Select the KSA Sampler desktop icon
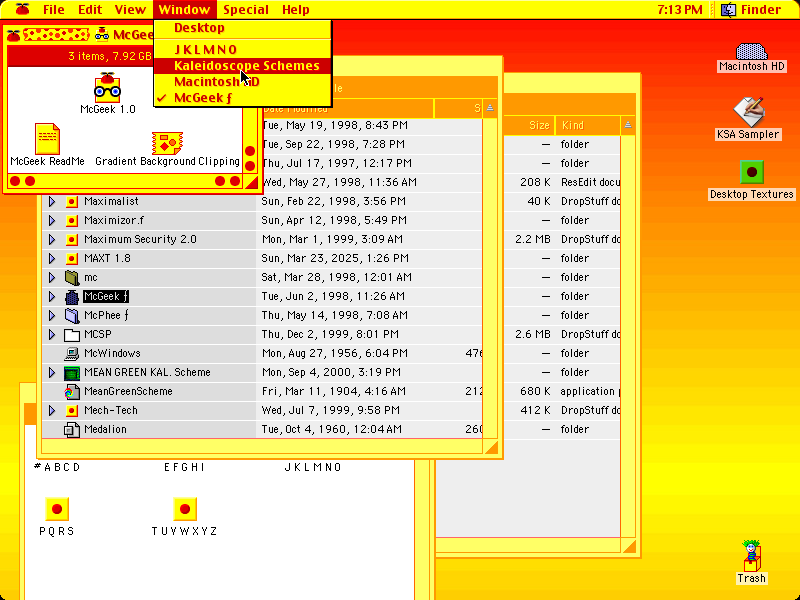This screenshot has height=600, width=800. 748,112
